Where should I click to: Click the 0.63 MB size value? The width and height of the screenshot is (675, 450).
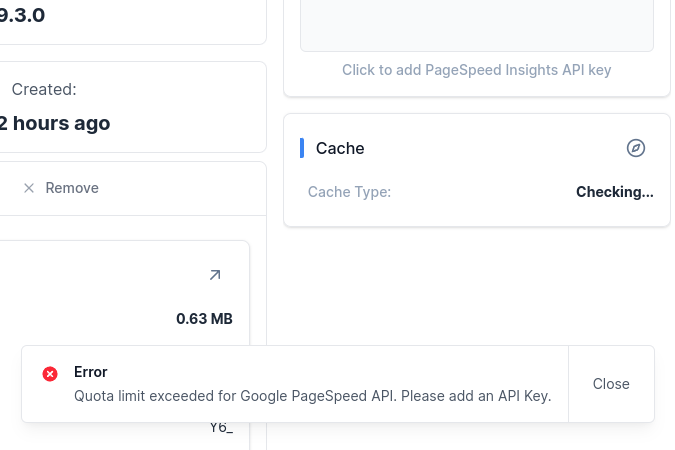pos(204,319)
